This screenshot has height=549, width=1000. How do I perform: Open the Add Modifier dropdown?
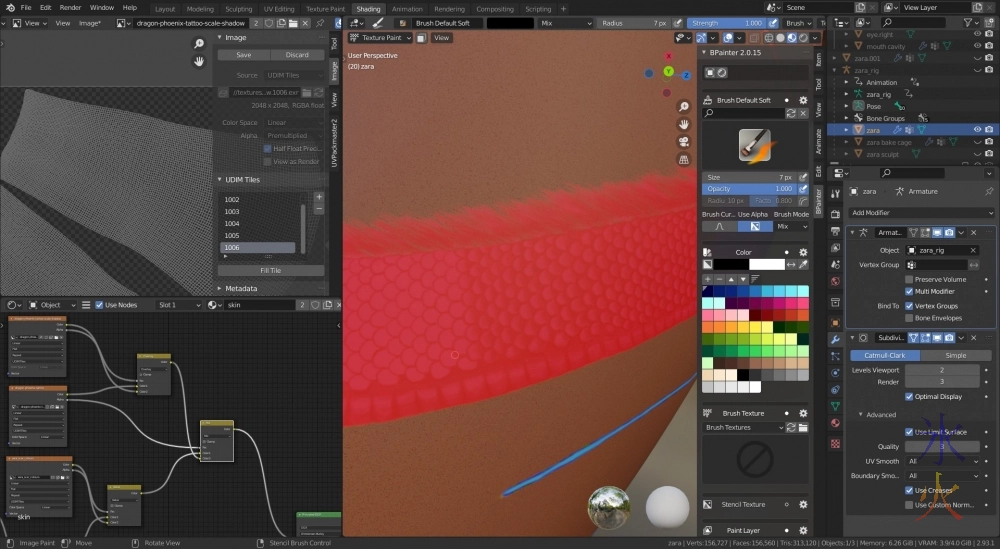click(x=920, y=212)
